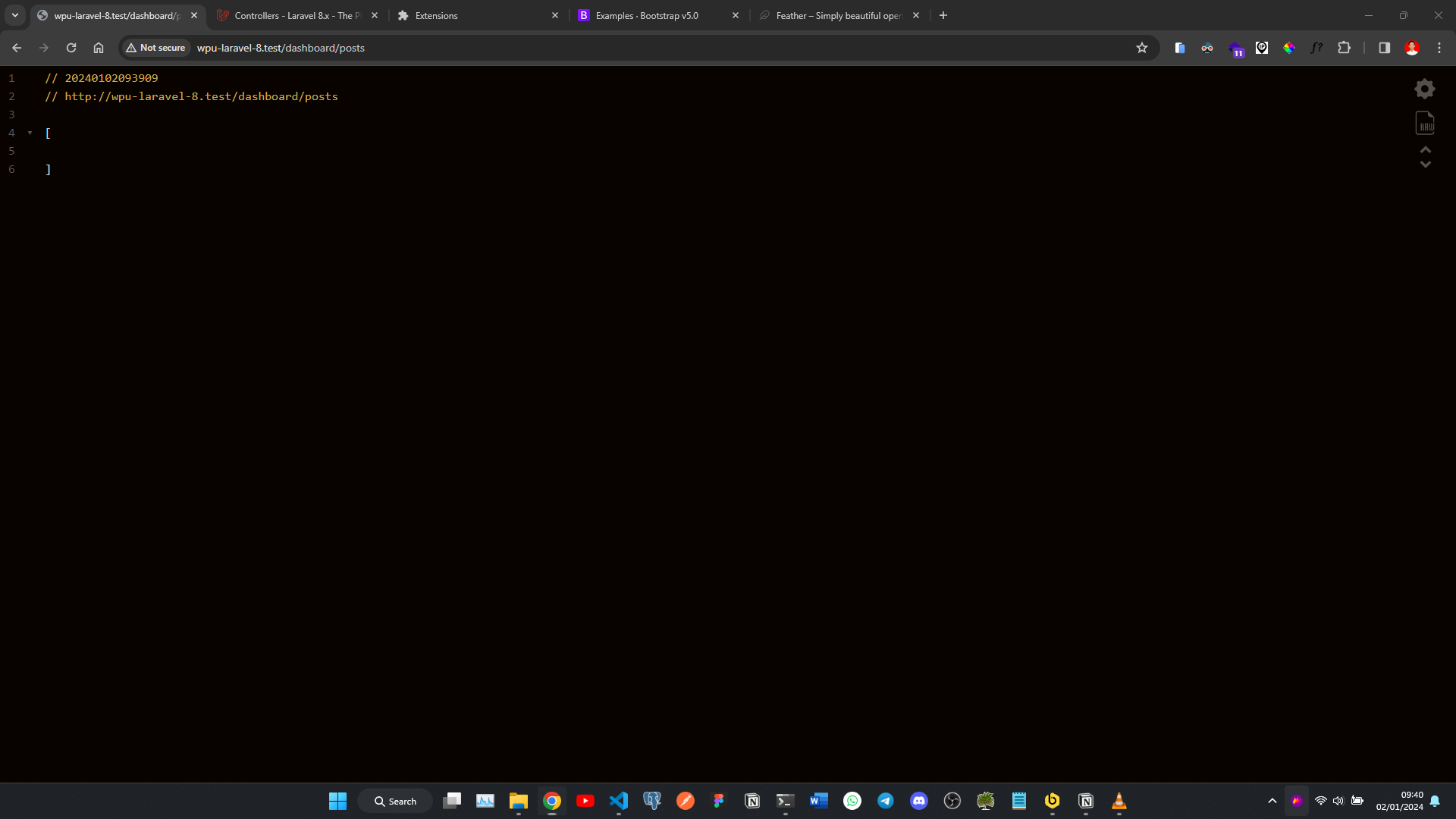View the Not secure site warning

(x=155, y=47)
